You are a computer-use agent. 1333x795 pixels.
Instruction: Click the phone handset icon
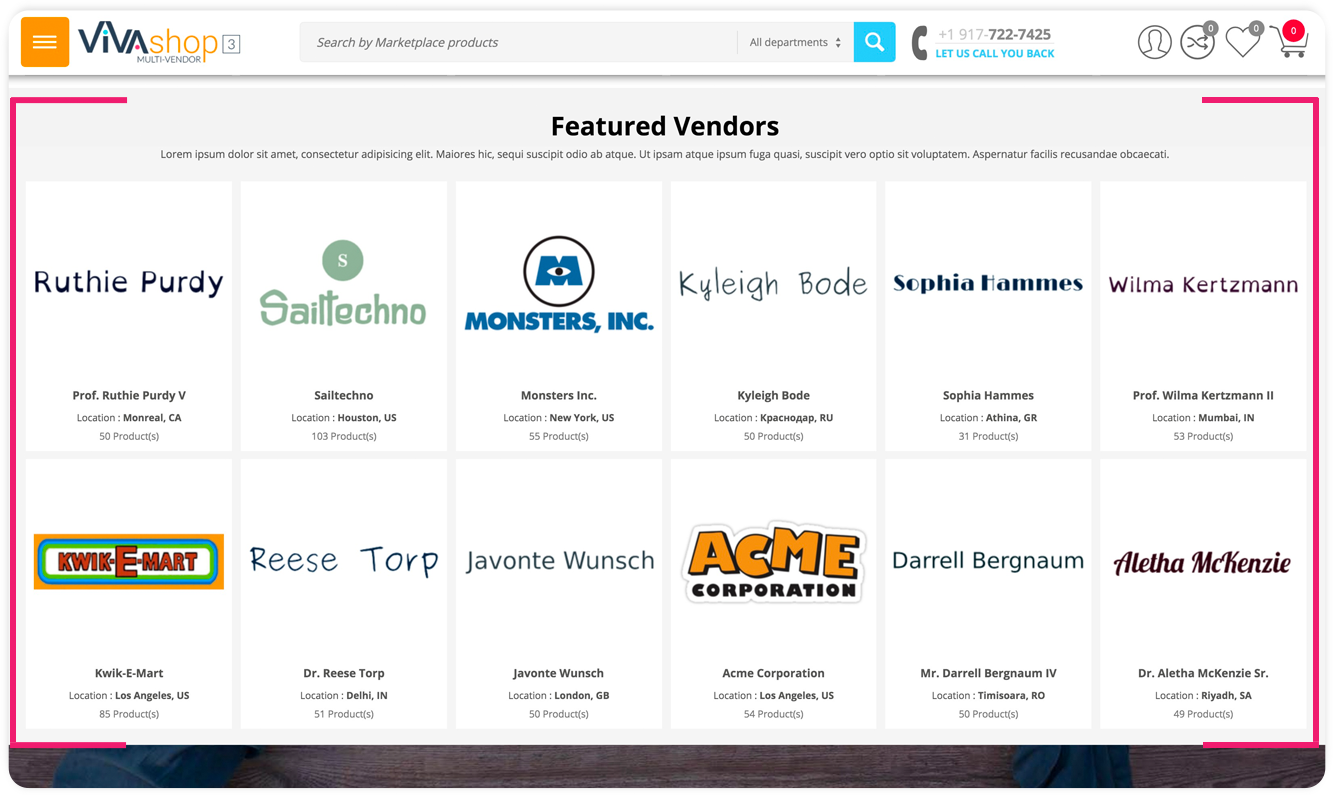click(x=919, y=43)
